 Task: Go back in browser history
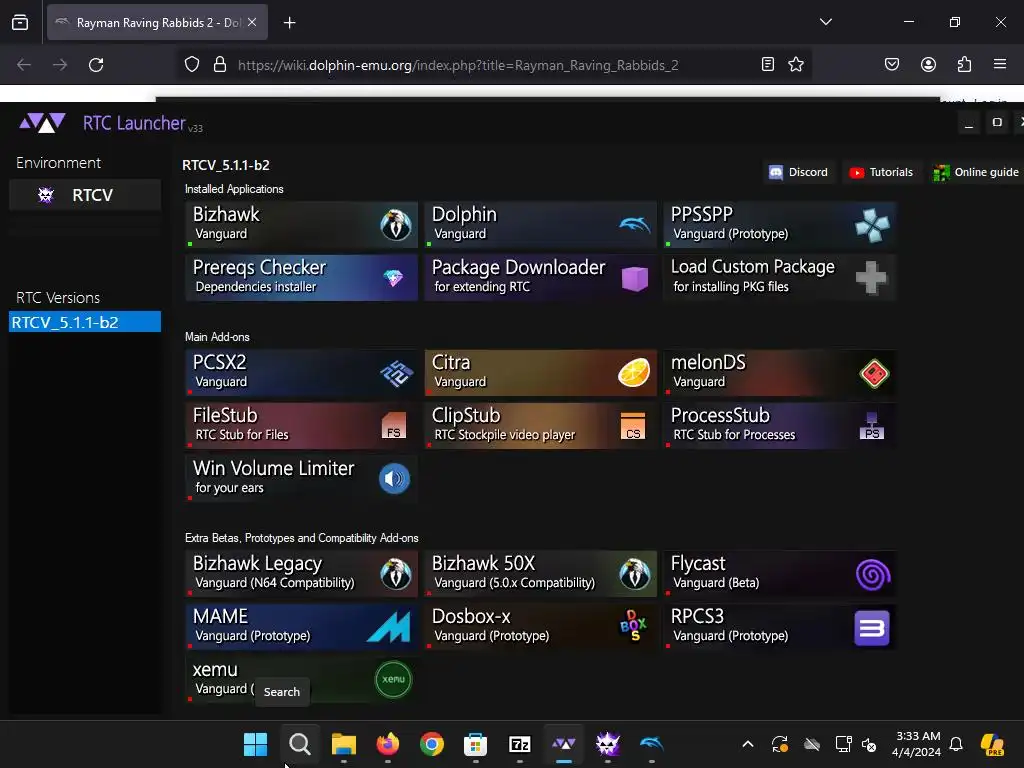(x=24, y=65)
